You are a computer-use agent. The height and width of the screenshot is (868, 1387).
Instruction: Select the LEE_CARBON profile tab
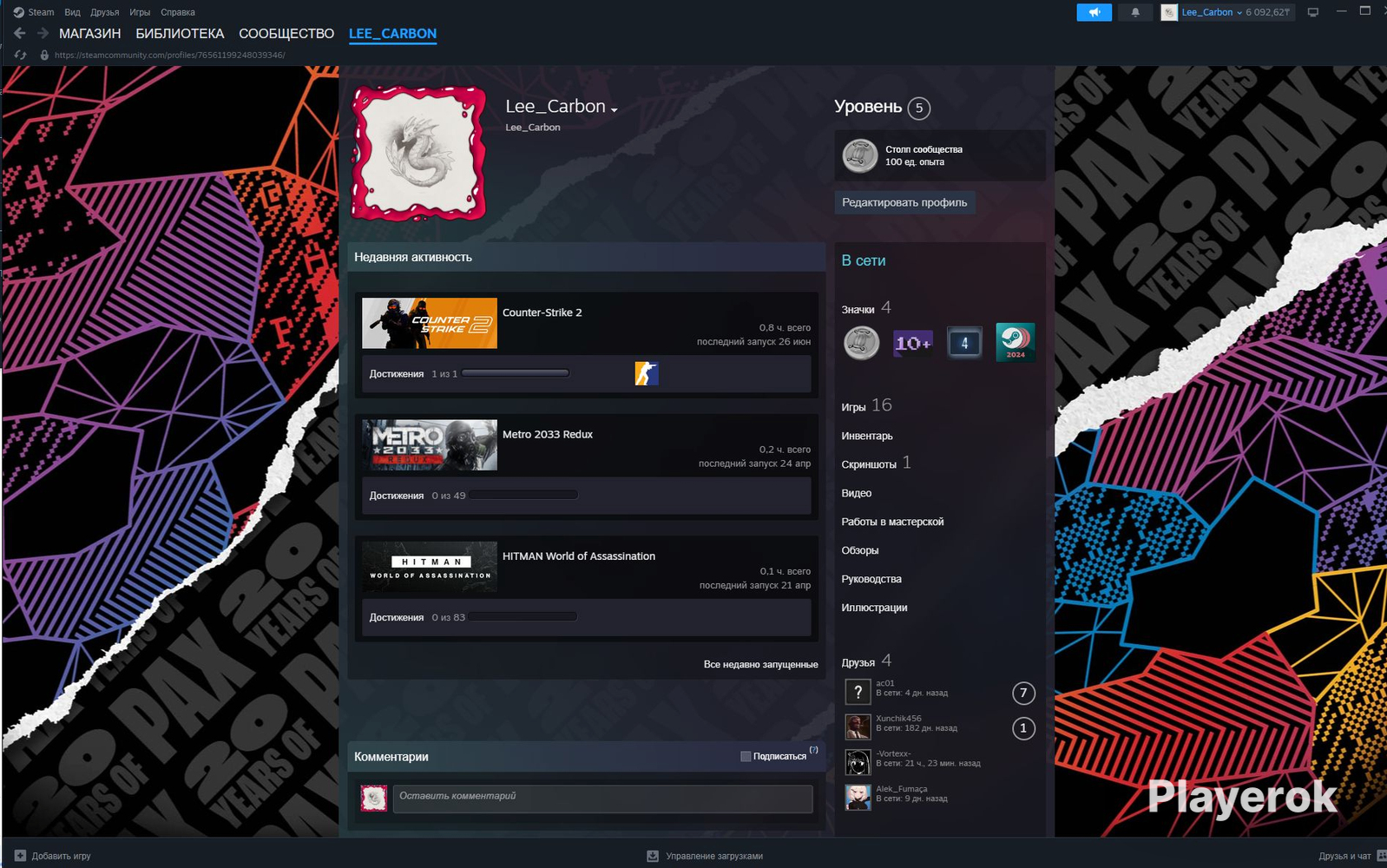click(x=392, y=34)
